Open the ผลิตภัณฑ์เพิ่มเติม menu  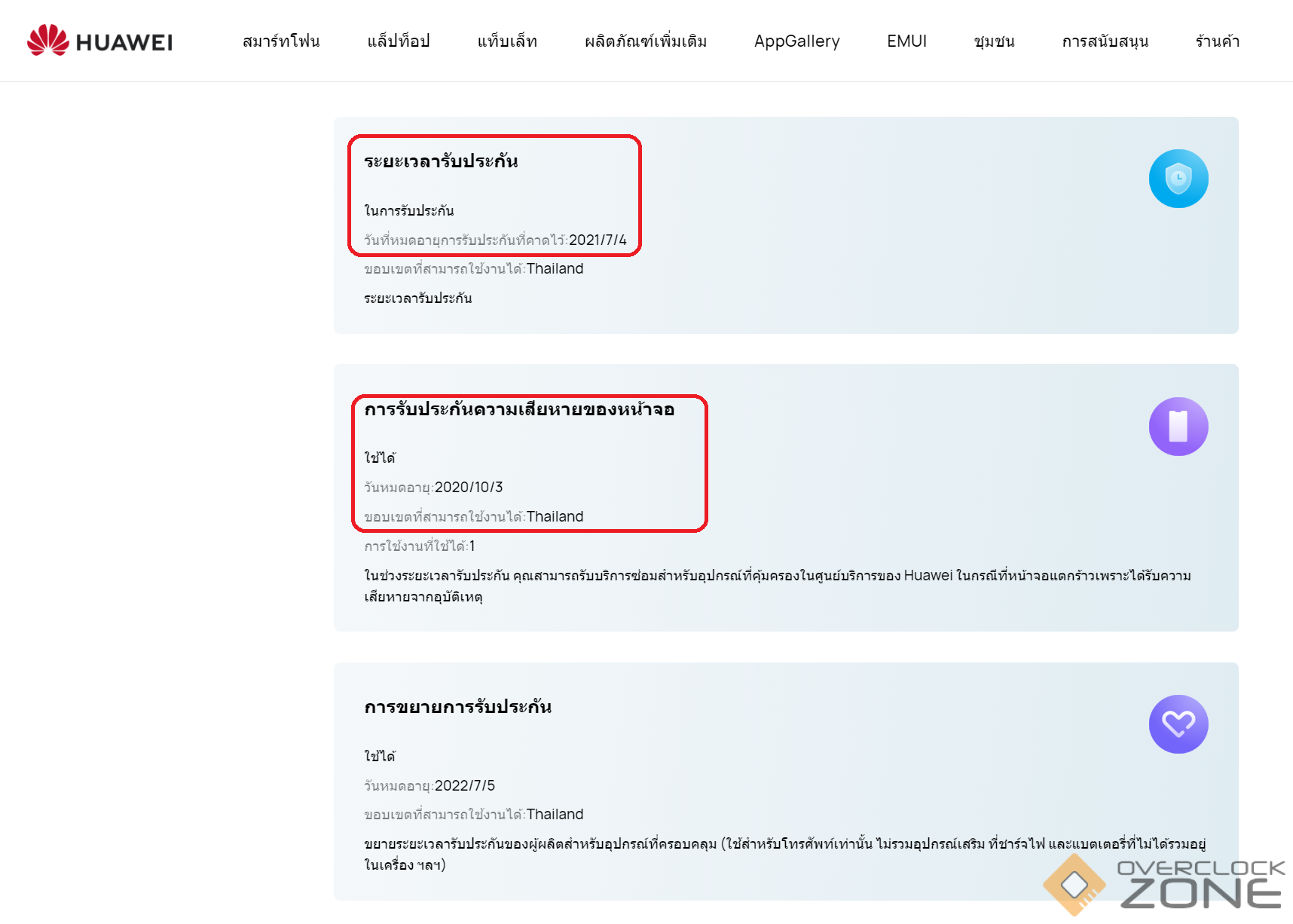(x=646, y=41)
